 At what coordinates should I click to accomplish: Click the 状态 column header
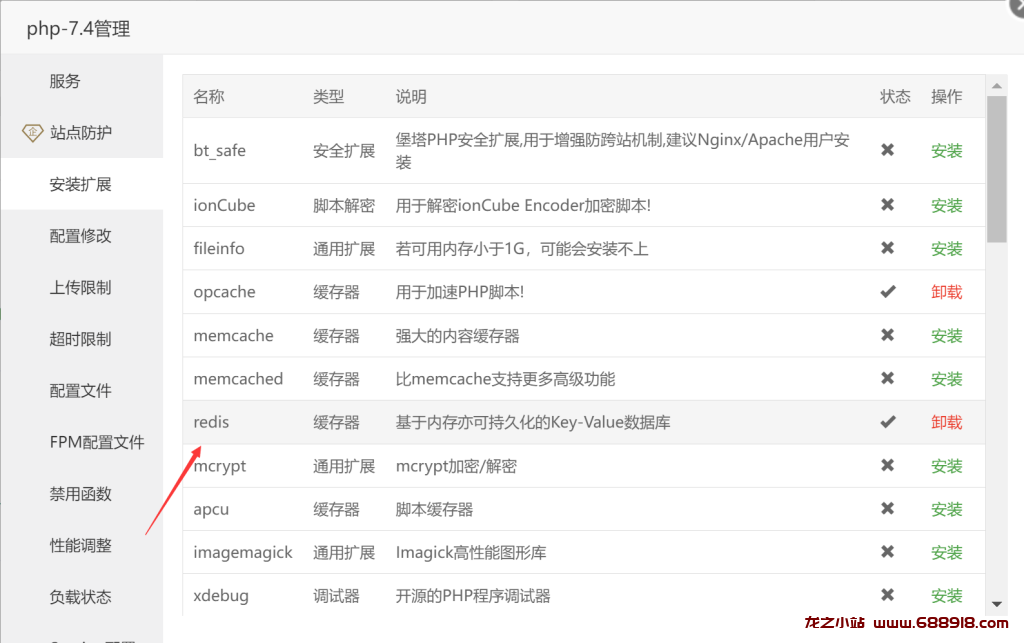pyautogui.click(x=895, y=97)
